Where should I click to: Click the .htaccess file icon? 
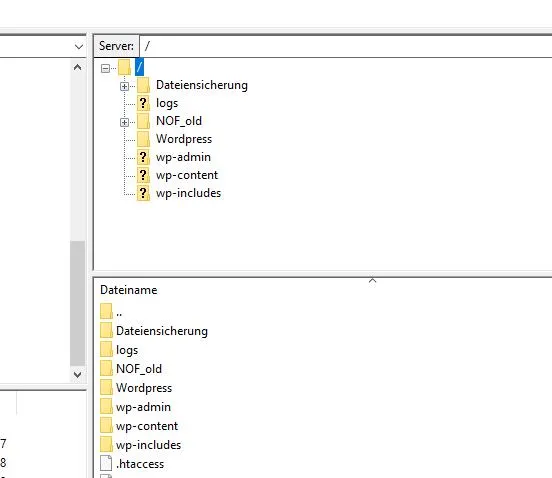click(x=106, y=463)
